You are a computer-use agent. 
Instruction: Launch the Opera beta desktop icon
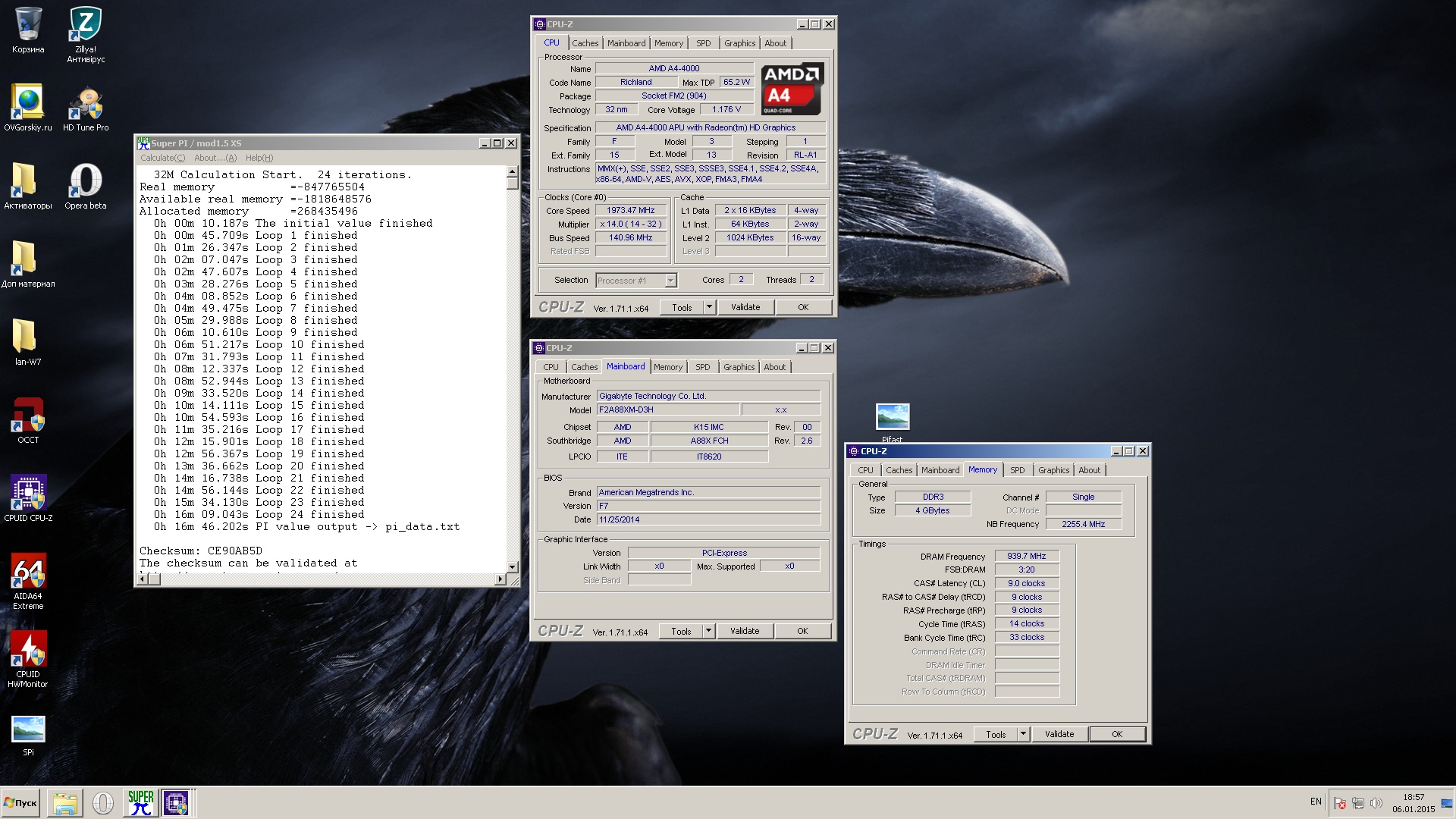click(x=86, y=186)
